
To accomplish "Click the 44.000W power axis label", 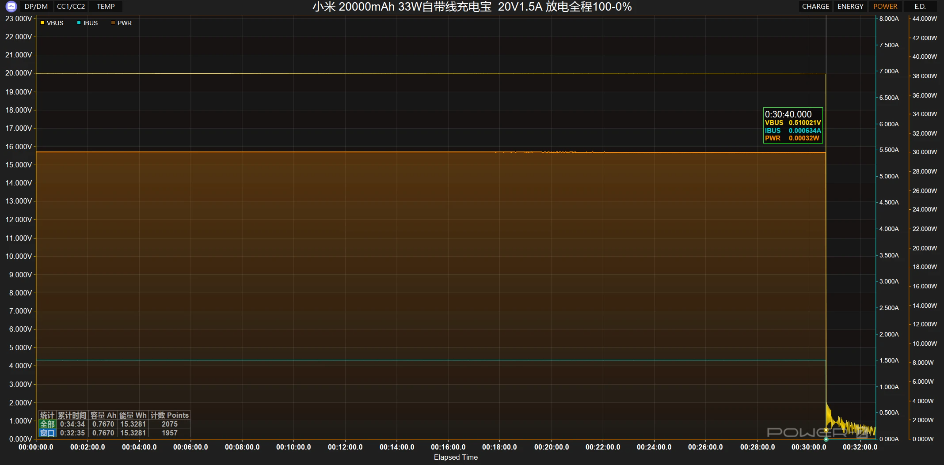I will coord(925,19).
